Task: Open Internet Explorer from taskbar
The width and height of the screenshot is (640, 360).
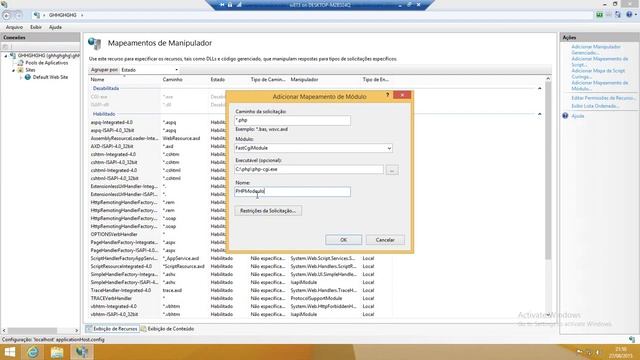Action: pos(33,352)
